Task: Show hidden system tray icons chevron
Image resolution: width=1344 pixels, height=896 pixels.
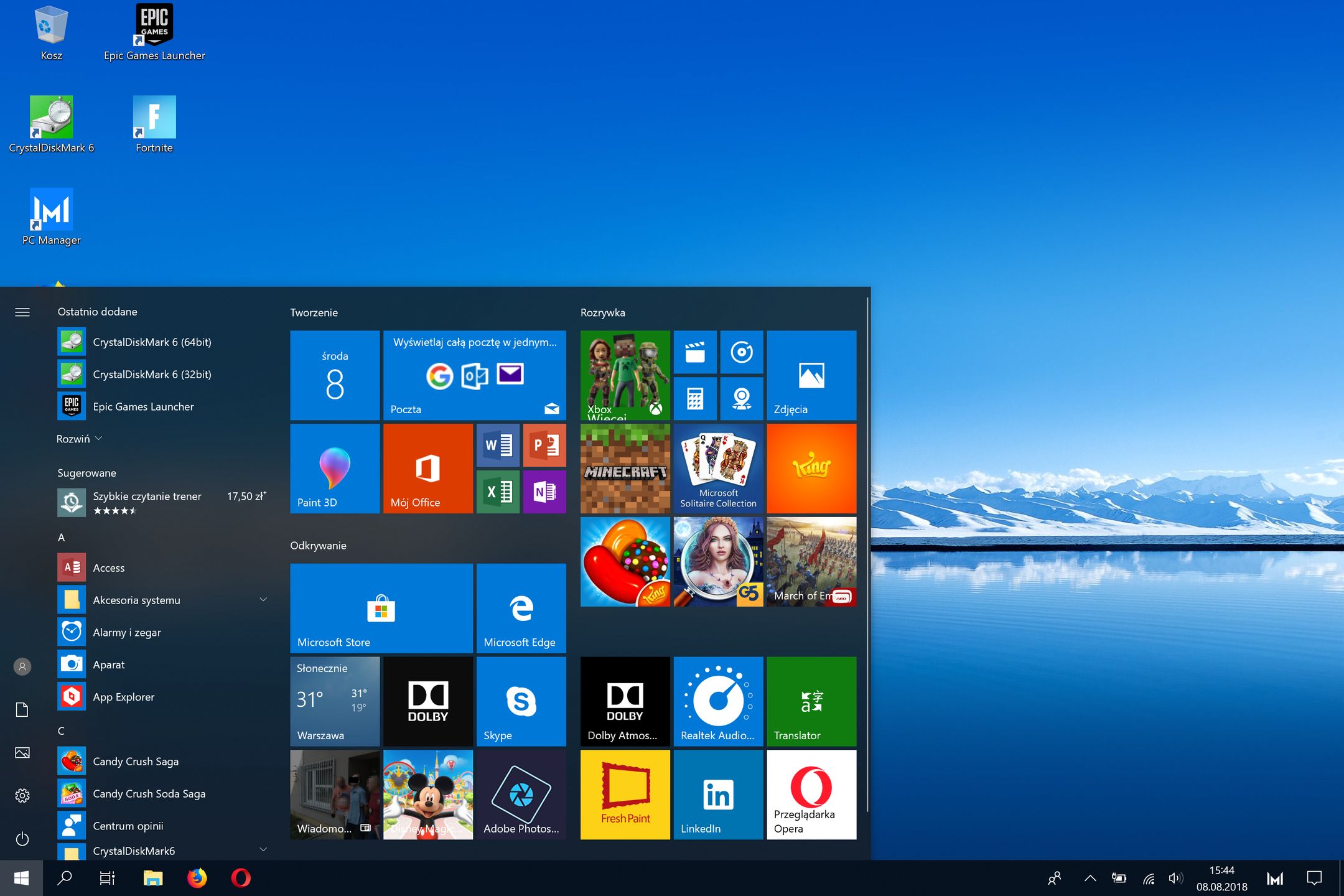Action: [x=1090, y=878]
